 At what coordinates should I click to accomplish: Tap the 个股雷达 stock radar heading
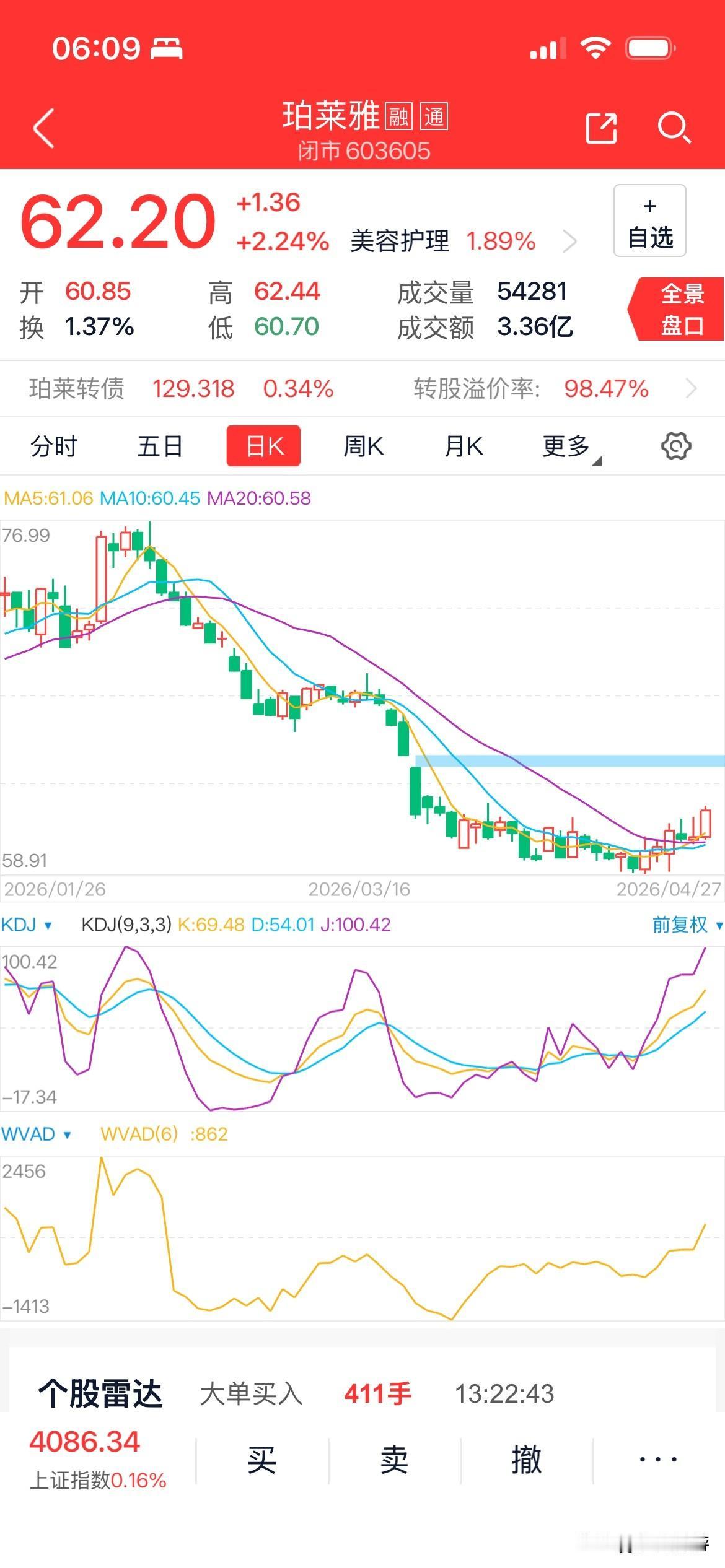point(100,1393)
